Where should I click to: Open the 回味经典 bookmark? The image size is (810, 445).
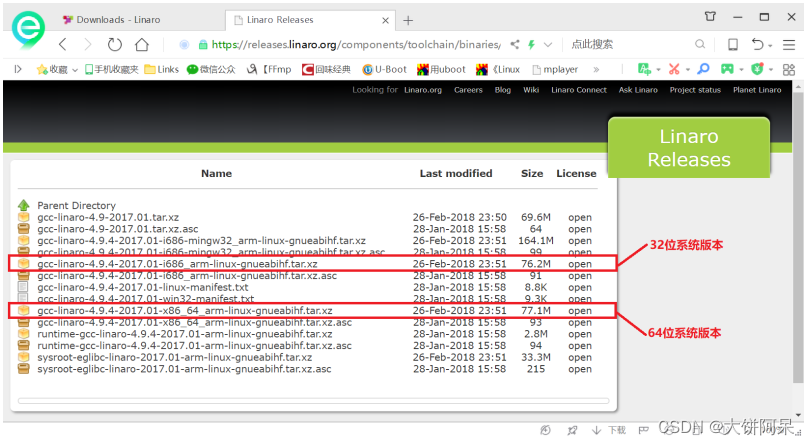click(x=326, y=69)
